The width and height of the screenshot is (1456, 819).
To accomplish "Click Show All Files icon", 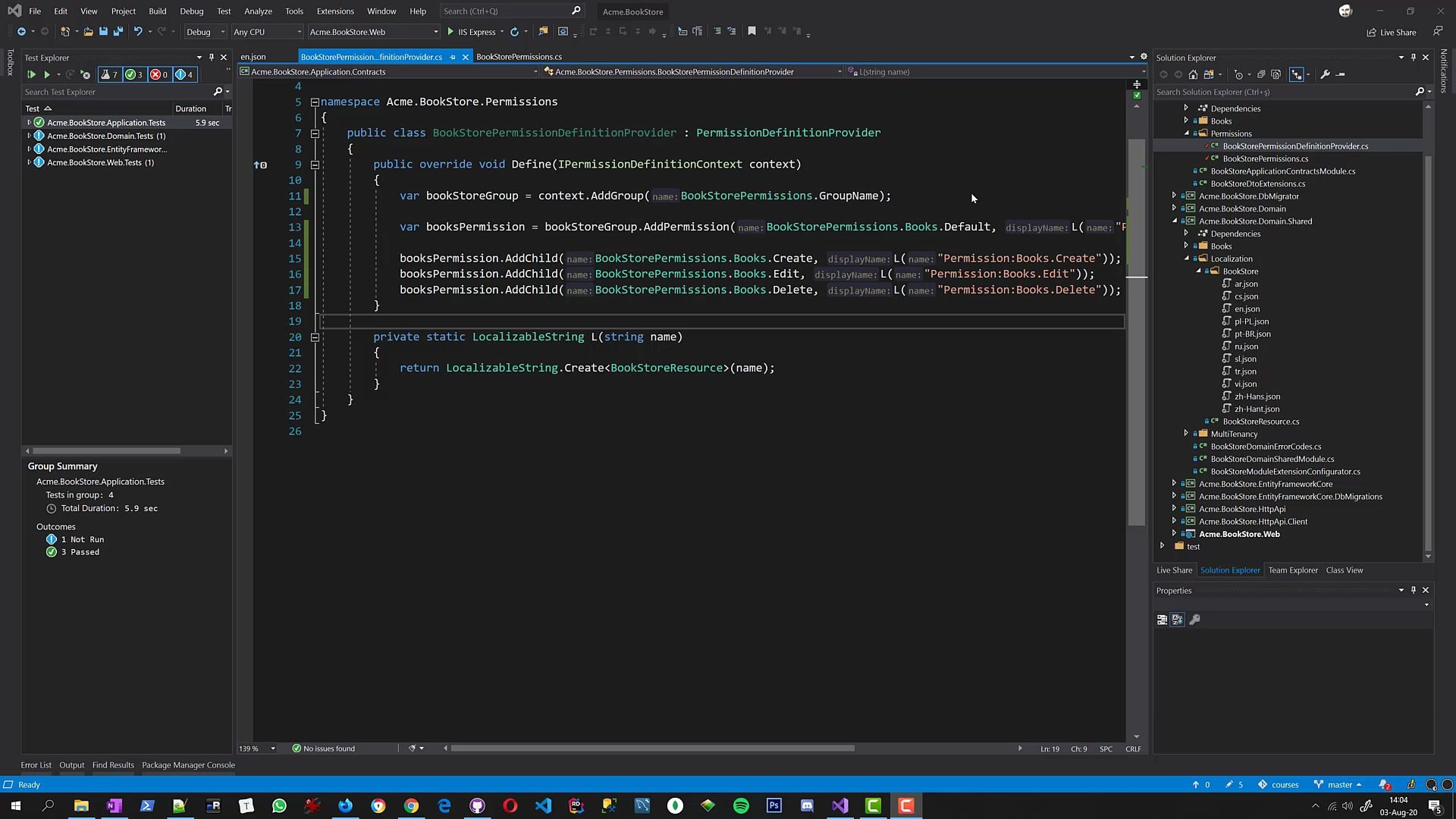I will (1276, 74).
